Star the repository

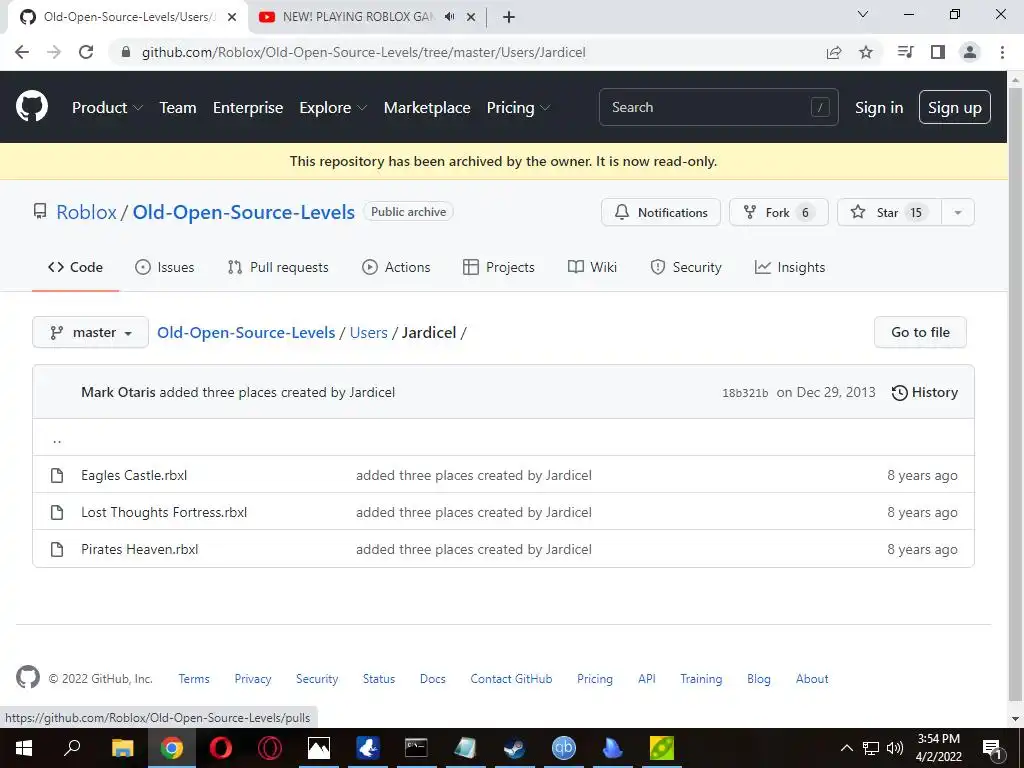(x=889, y=212)
